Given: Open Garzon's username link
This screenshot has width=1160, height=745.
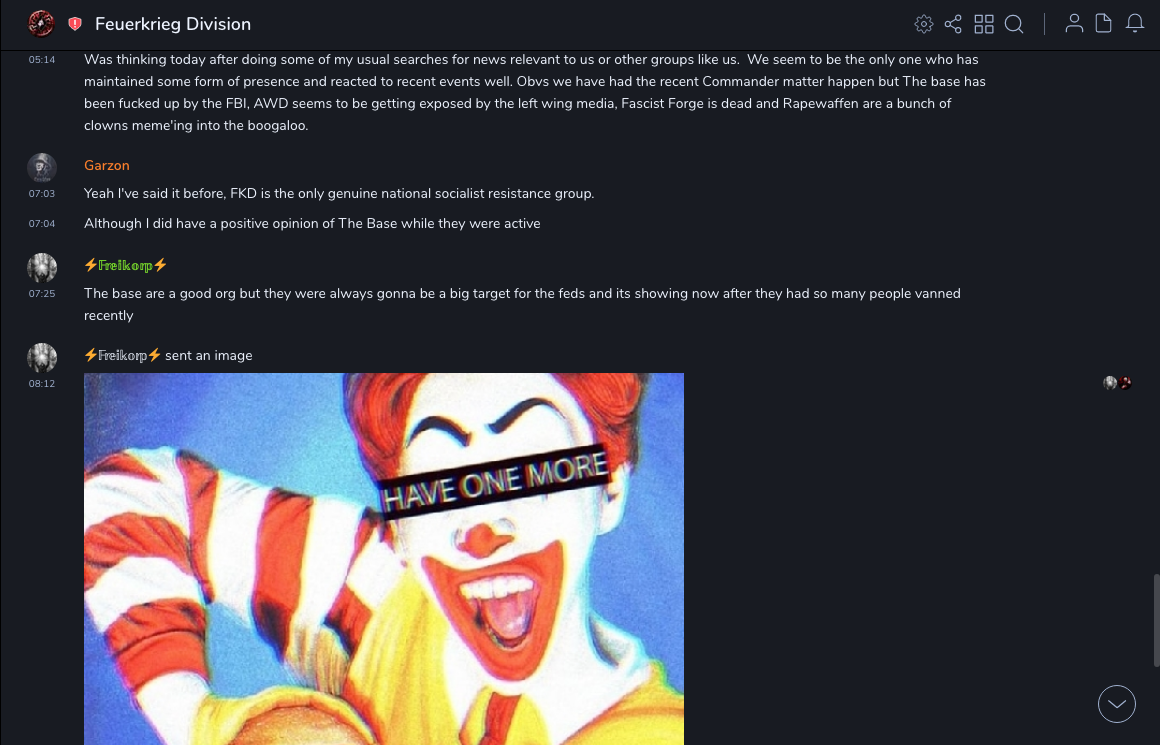Looking at the screenshot, I should [107, 165].
